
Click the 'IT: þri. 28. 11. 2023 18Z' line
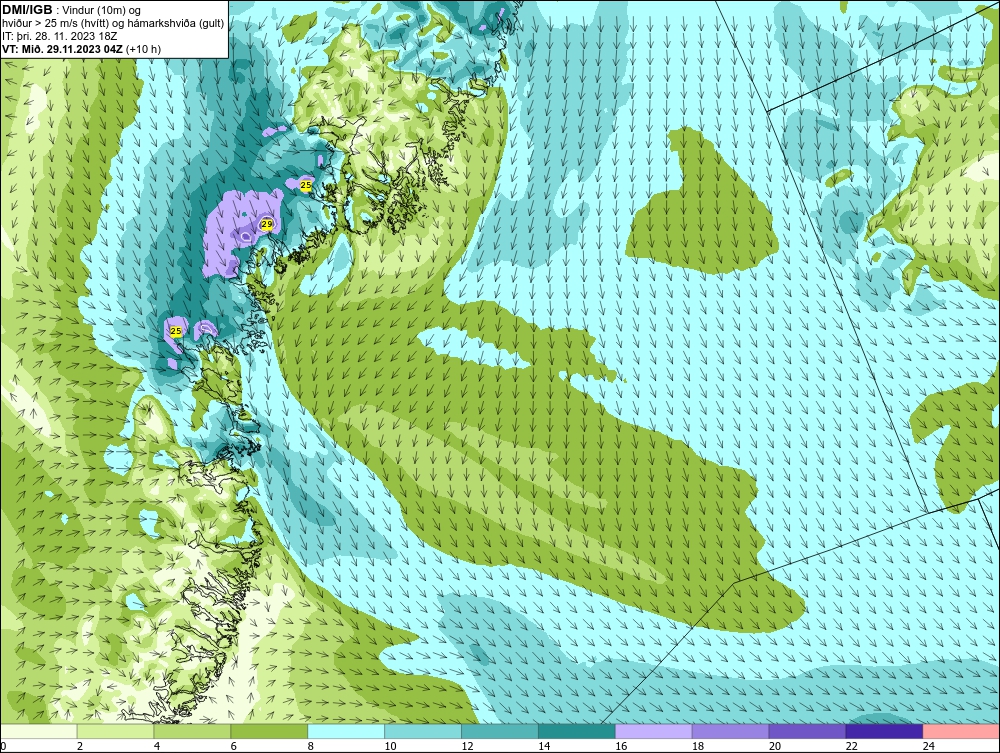[59, 36]
